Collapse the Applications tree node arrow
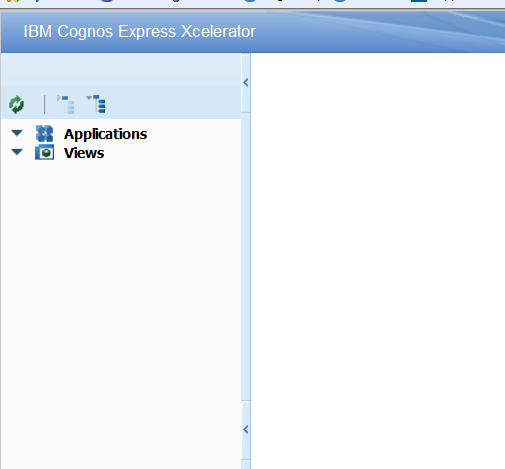 [x=17, y=133]
